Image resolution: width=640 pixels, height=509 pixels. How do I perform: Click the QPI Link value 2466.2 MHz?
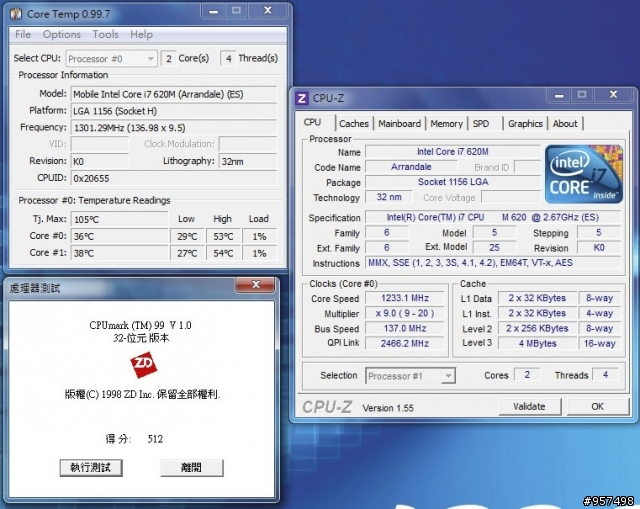404,343
